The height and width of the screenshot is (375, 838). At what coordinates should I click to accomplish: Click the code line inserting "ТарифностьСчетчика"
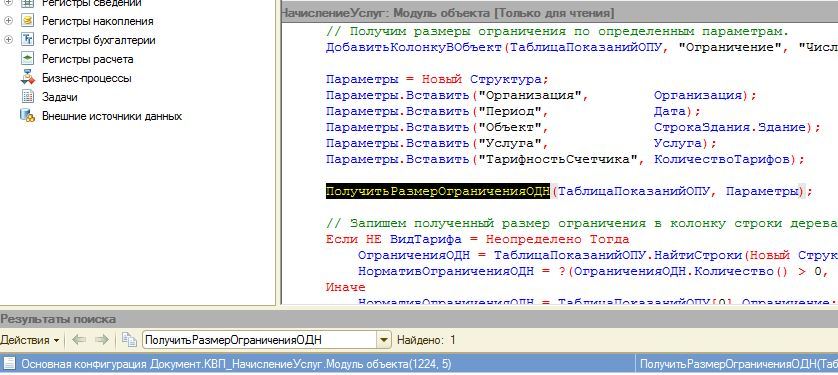(565, 159)
